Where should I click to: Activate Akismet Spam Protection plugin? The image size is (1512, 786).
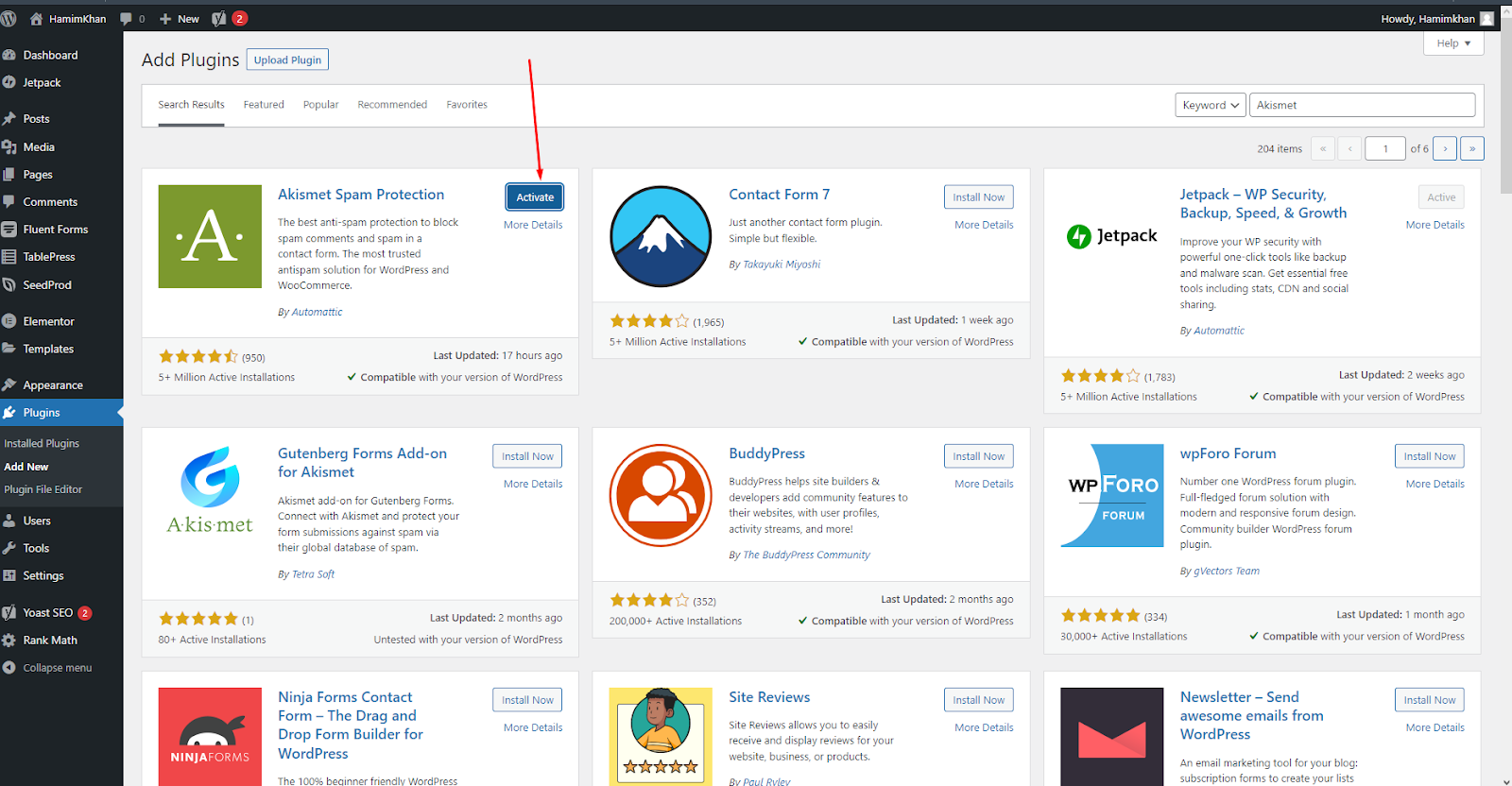point(535,197)
